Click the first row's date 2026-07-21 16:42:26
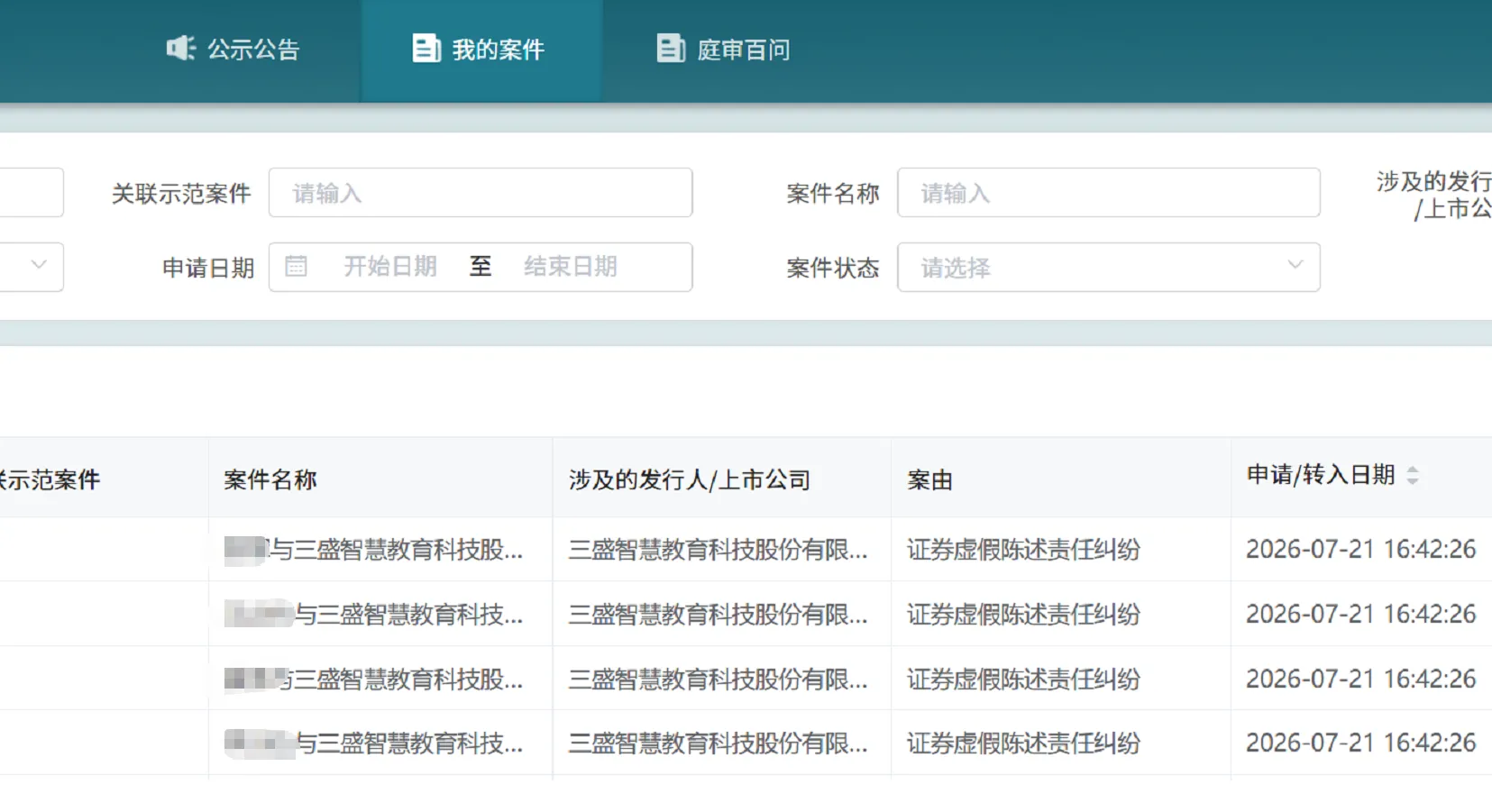Viewport: 1492px width, 812px height. point(1361,550)
